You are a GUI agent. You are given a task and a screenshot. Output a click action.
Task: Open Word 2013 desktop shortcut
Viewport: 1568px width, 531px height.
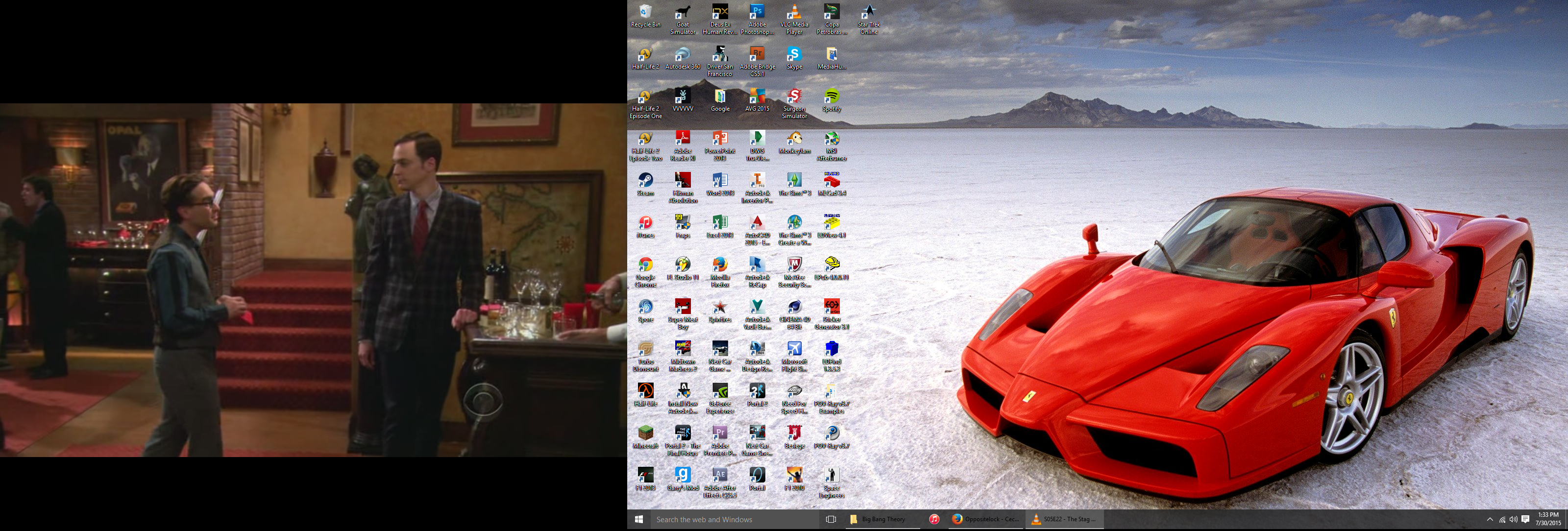tap(719, 184)
